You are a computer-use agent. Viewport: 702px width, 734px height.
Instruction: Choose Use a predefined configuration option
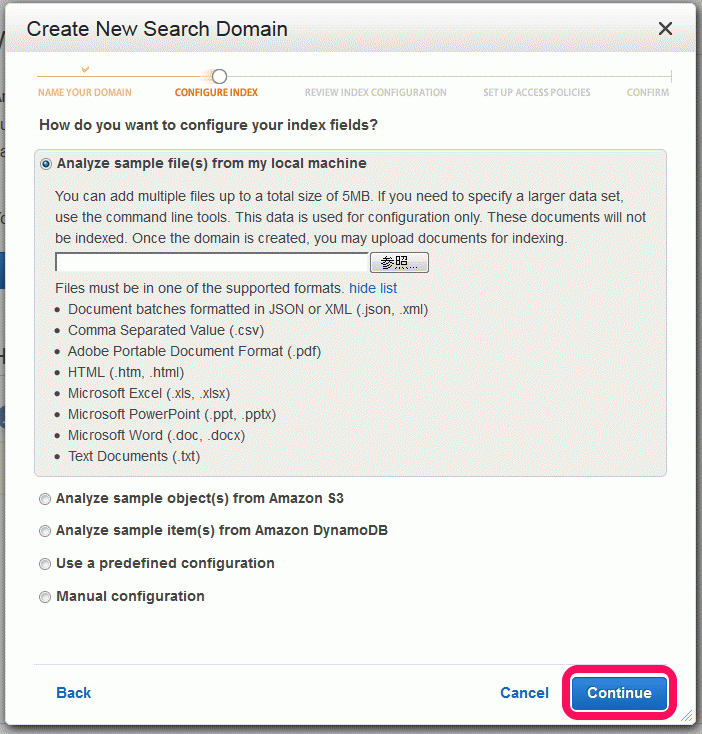pyautogui.click(x=45, y=564)
